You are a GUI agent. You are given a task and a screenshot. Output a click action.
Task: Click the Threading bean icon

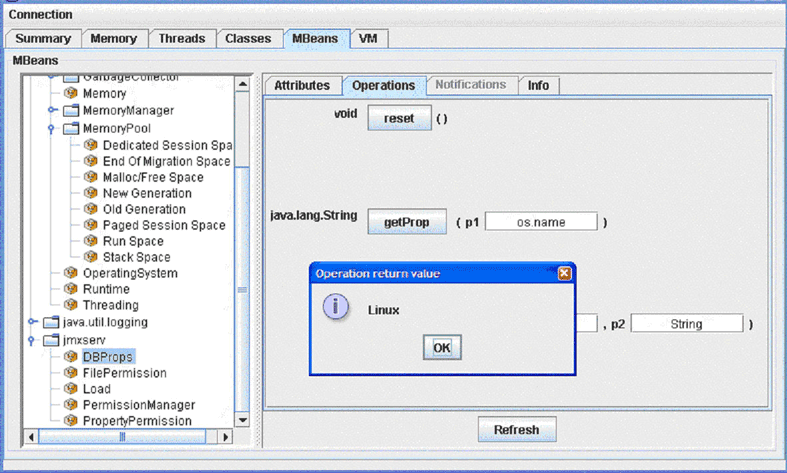coord(71,305)
